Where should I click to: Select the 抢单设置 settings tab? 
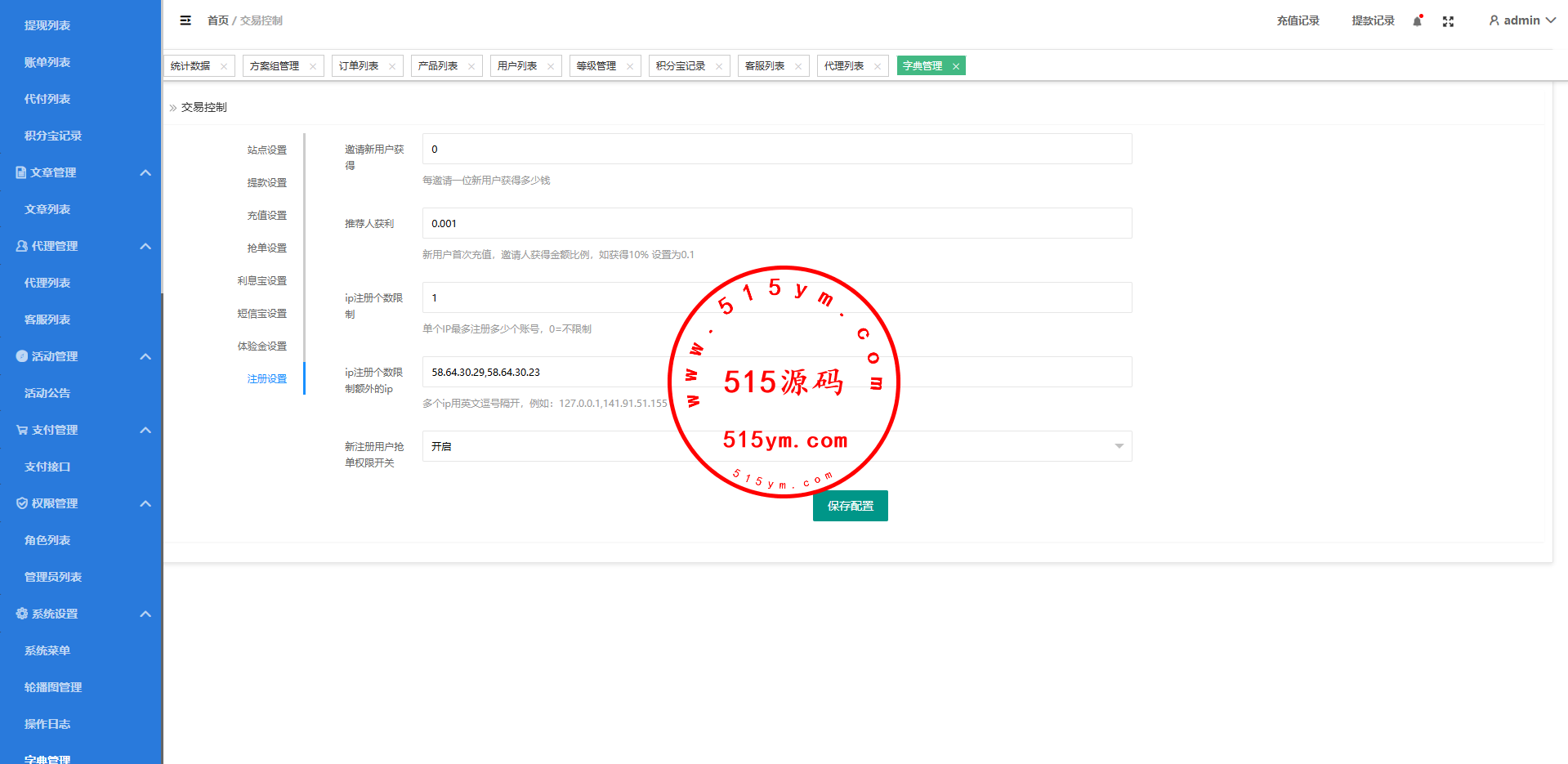point(266,248)
